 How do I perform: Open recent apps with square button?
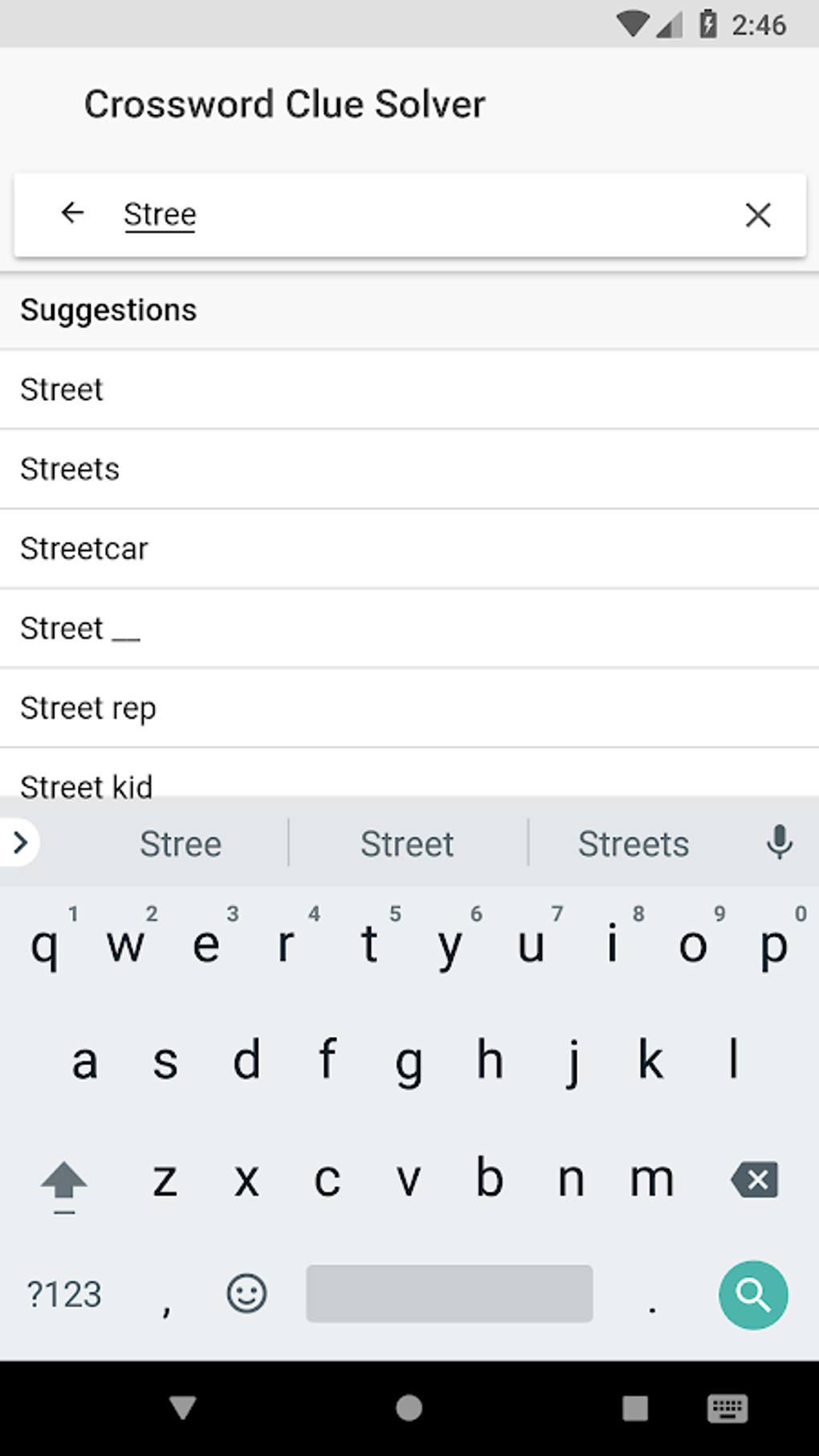tap(635, 1408)
